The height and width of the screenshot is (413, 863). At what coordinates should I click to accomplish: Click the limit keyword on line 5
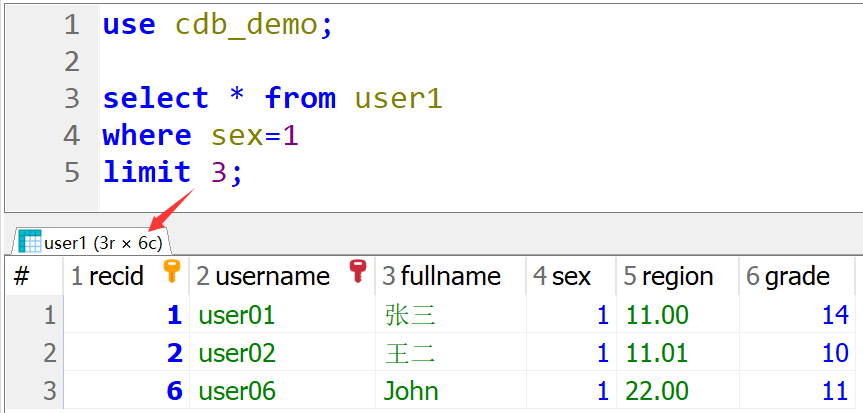[x=146, y=172]
